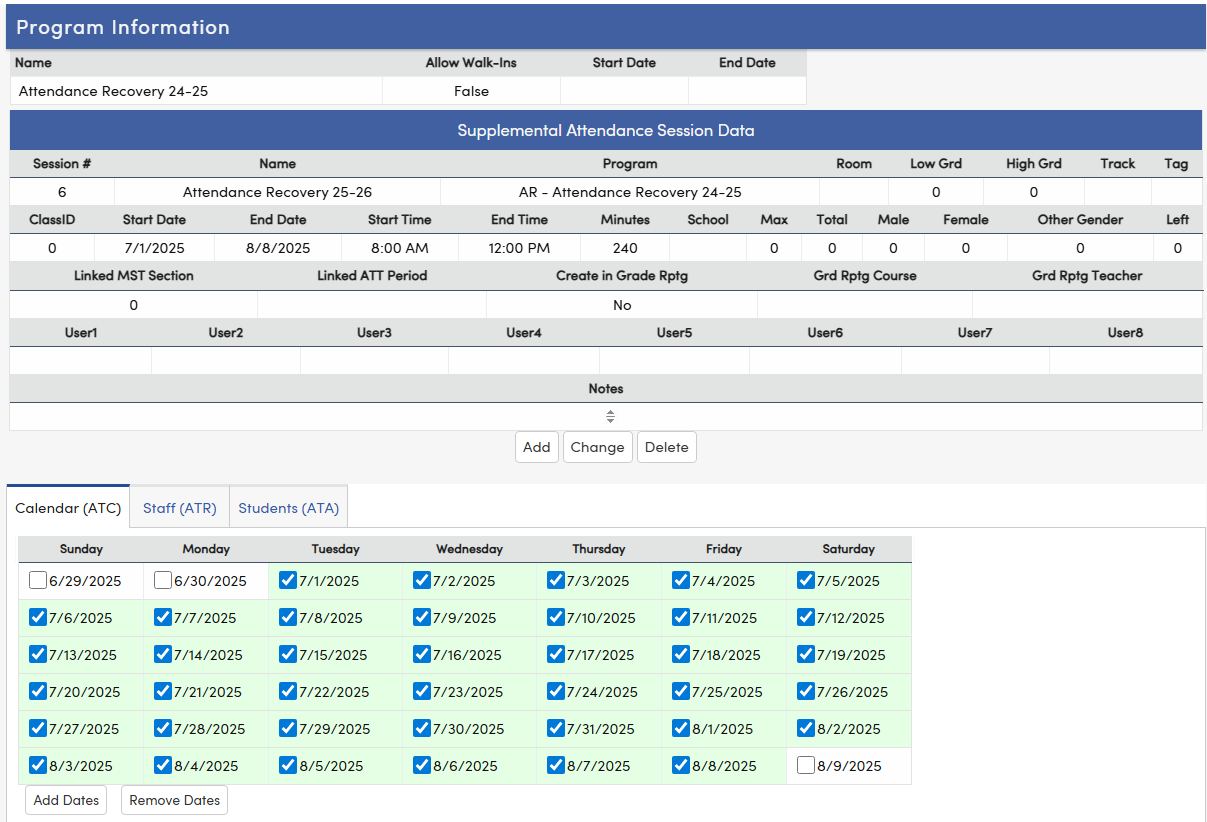Click the AR - Attendance Recovery 24-25 program cell

pyautogui.click(x=630, y=192)
